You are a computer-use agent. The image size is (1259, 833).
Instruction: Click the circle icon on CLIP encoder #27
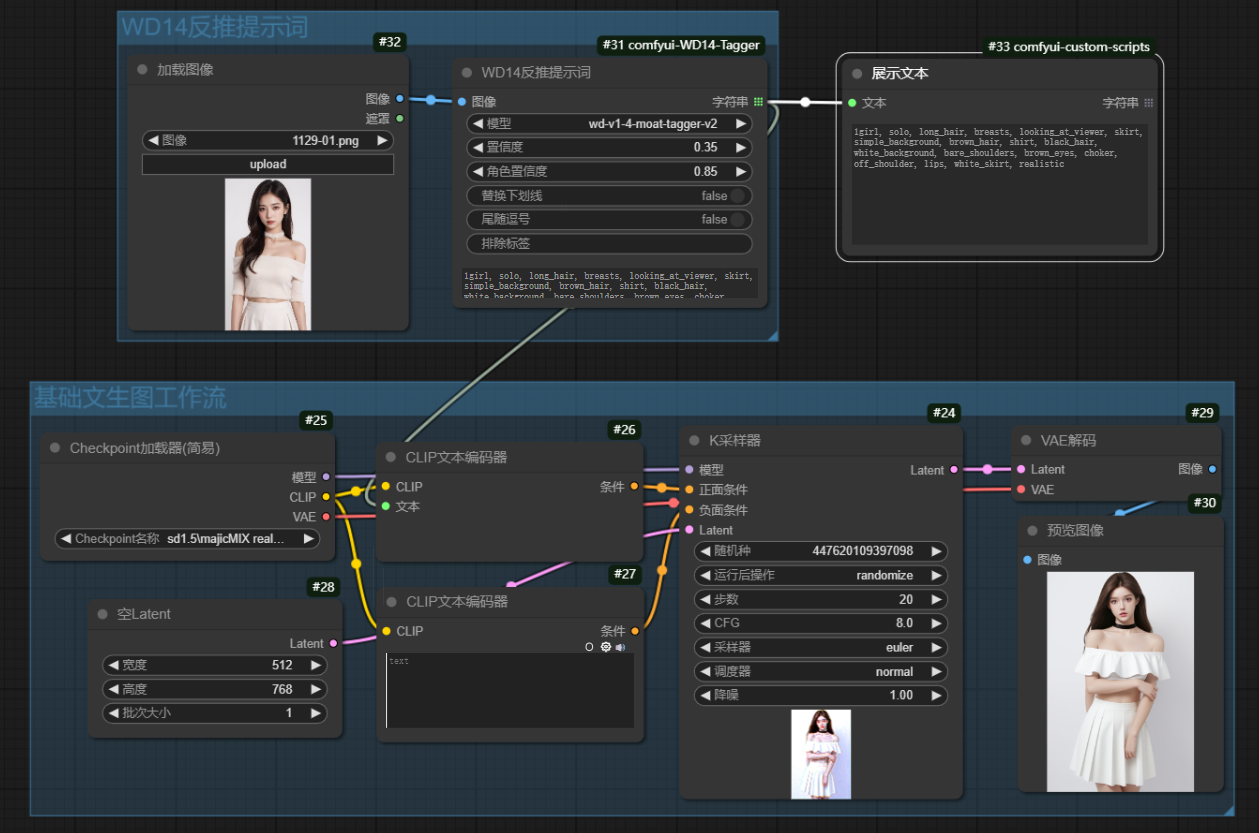pyautogui.click(x=589, y=647)
